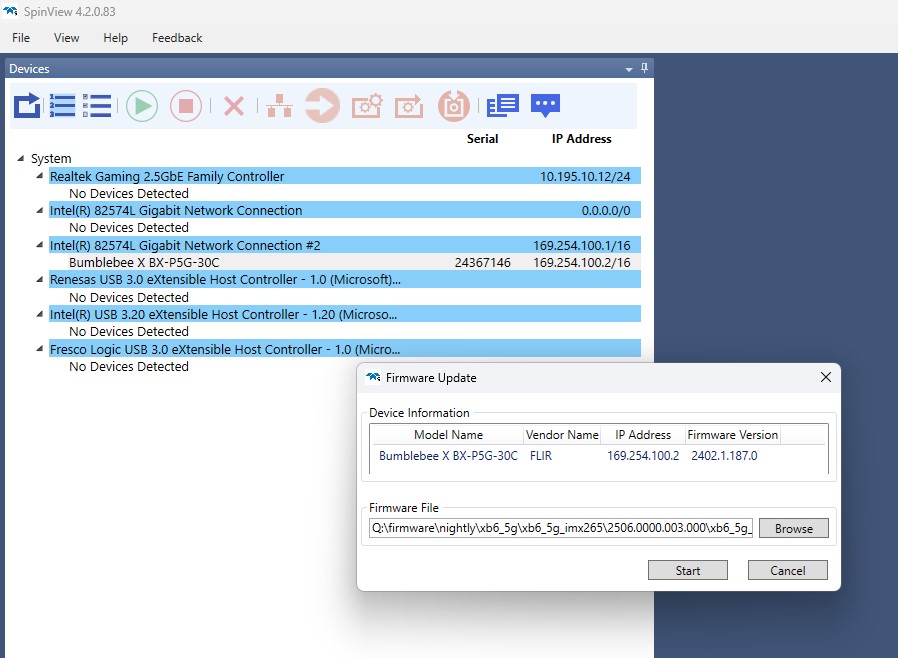
Task: Select the Renesas USB 3.0 Host Controller row
Action: point(345,279)
